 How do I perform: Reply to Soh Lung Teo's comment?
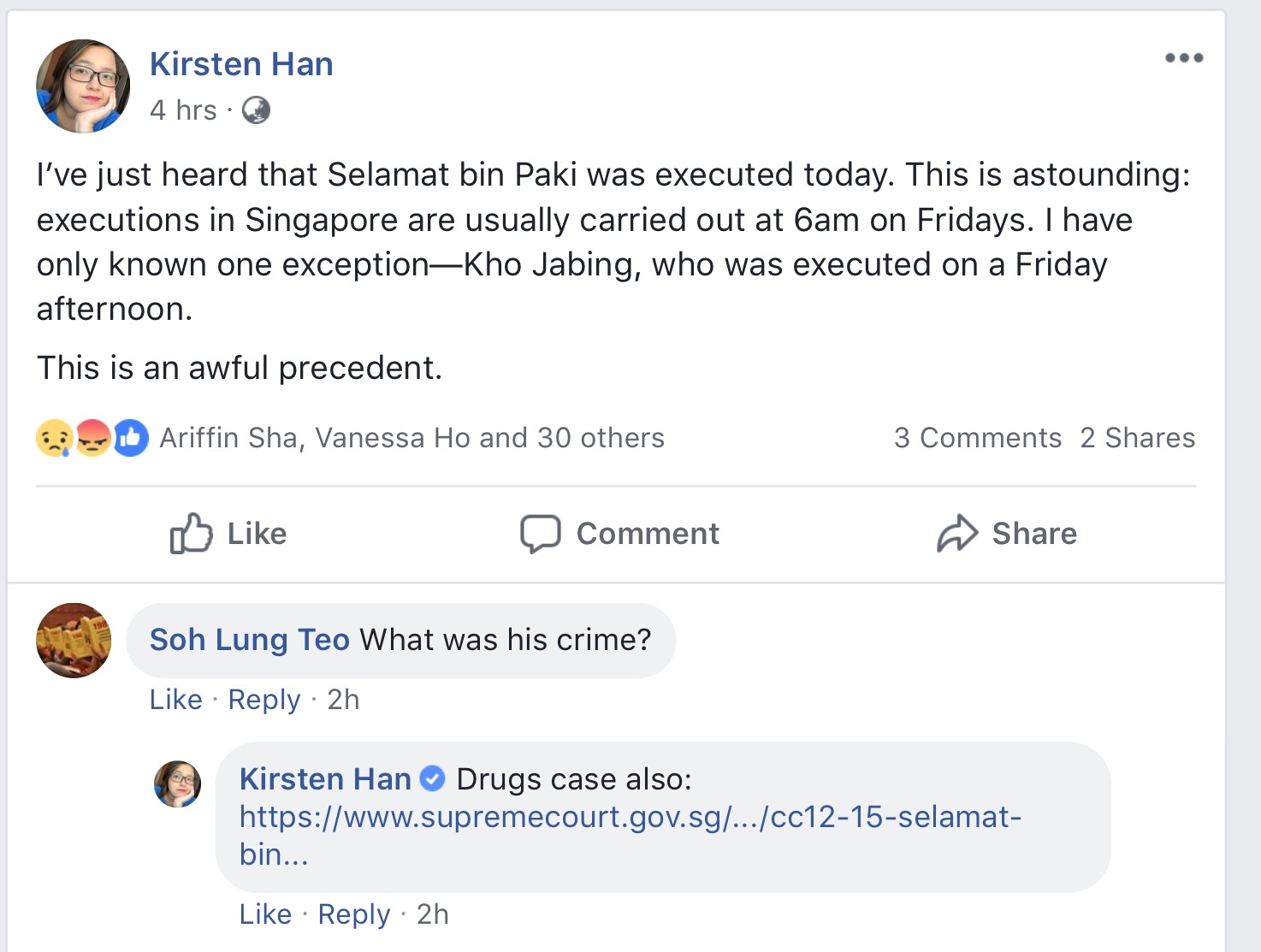tap(264, 700)
